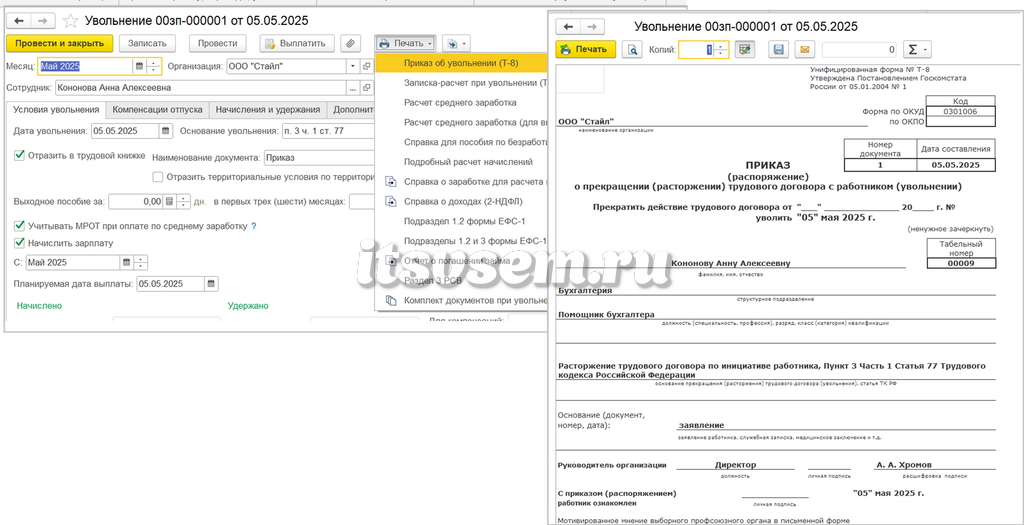Switch to Компенсации отпуска tab
The image size is (1024, 525).
[x=157, y=110]
